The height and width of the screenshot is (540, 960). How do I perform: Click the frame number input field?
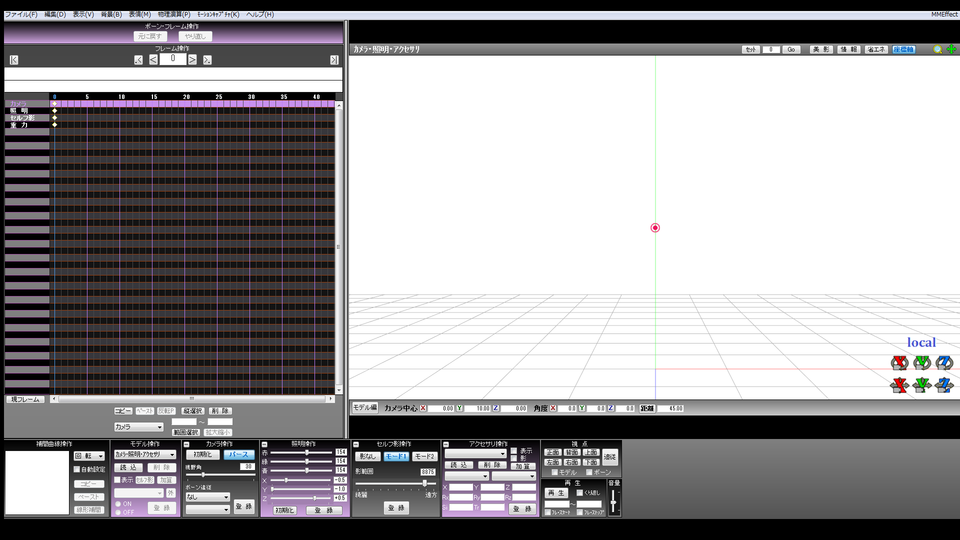[172, 59]
